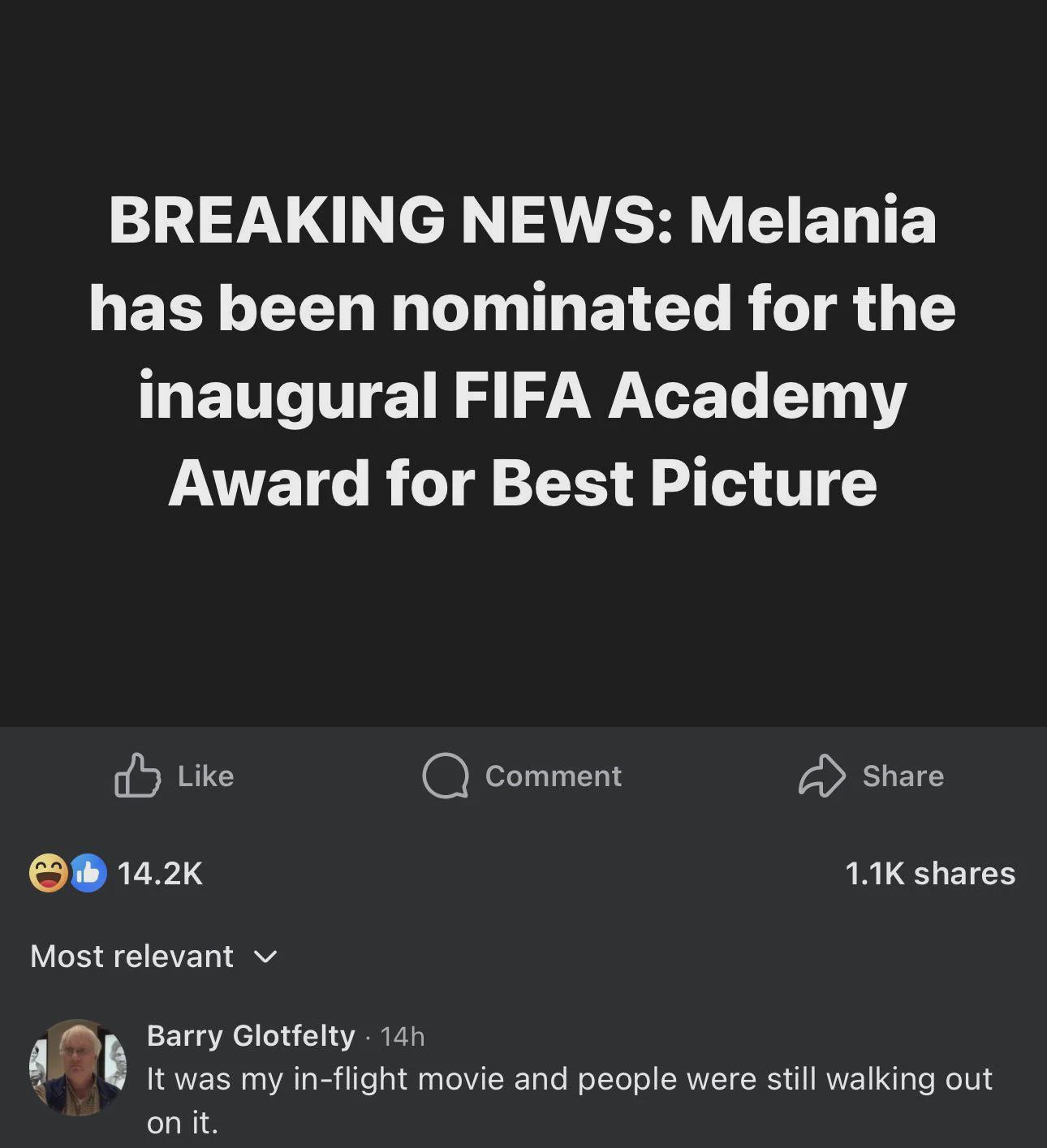
Task: Click the blue thumbs-up reaction badge
Action: [89, 874]
